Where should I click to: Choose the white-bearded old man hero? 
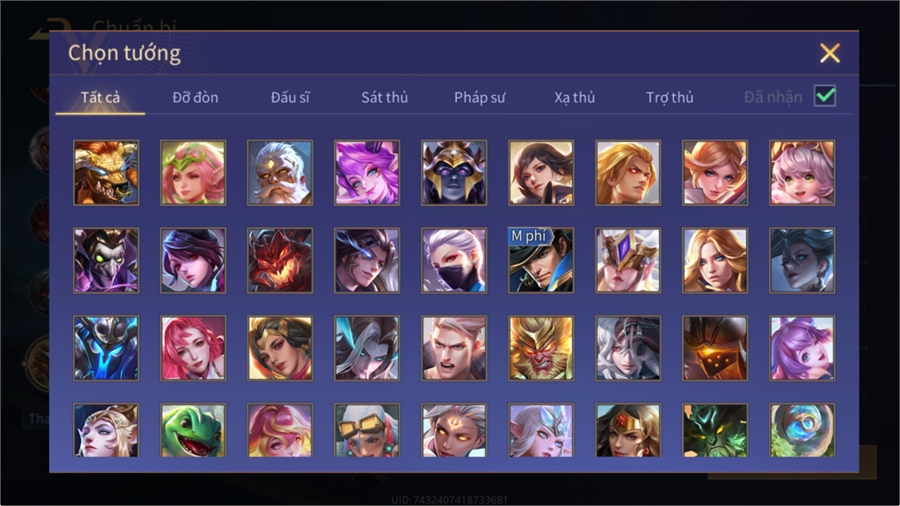tap(280, 173)
